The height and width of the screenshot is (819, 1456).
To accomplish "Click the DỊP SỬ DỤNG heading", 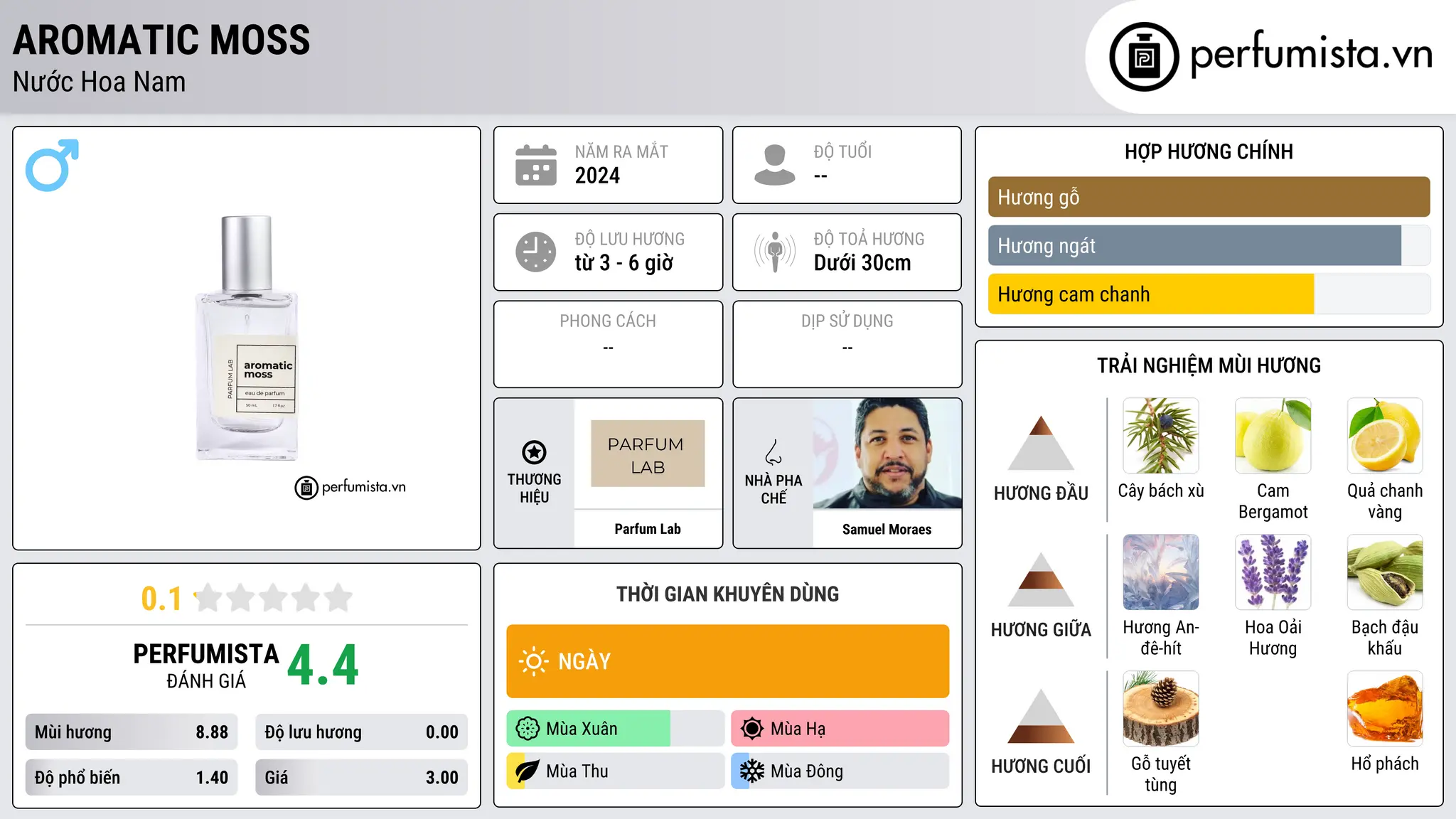I will (847, 321).
